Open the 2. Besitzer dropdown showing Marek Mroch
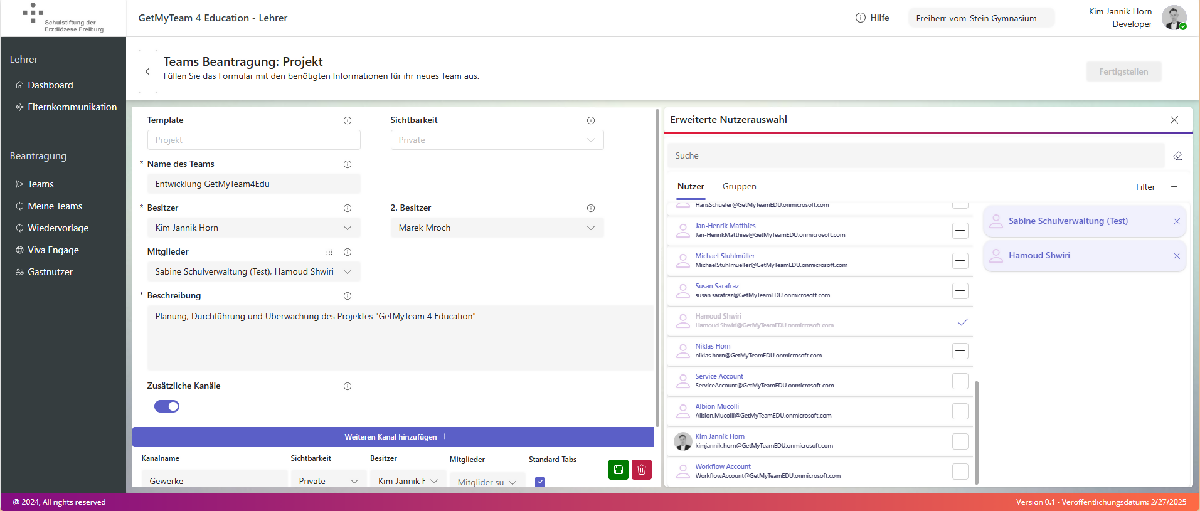This screenshot has width=1200, height=511. (x=497, y=228)
